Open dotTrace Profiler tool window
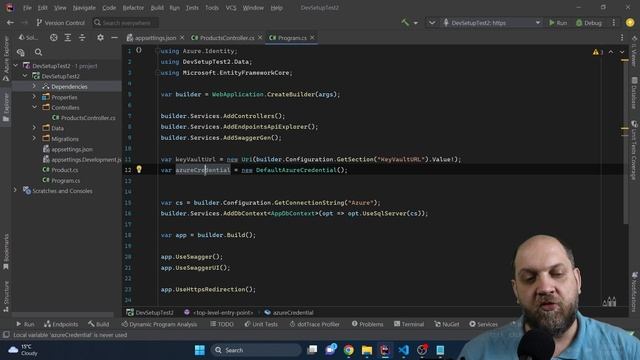640x360 pixels. click(x=314, y=324)
